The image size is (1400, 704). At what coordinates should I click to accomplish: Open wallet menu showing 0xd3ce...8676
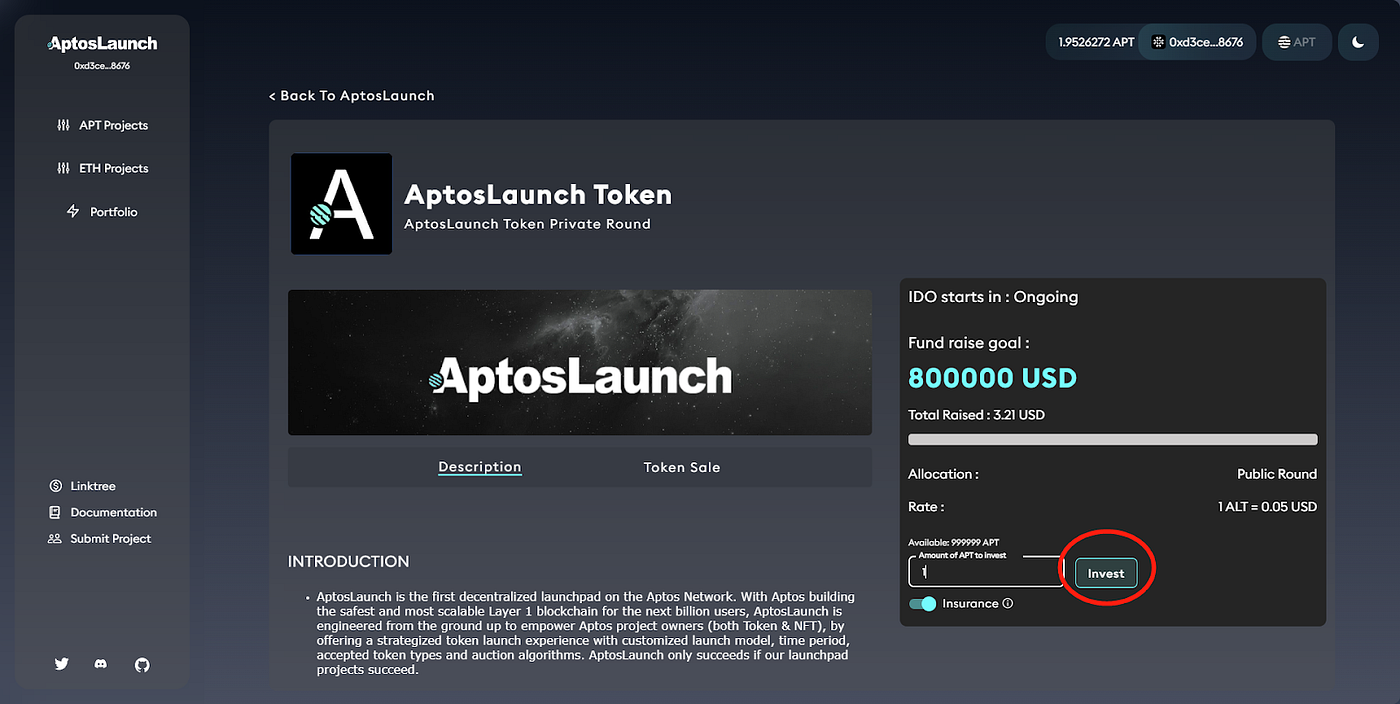pos(1197,41)
